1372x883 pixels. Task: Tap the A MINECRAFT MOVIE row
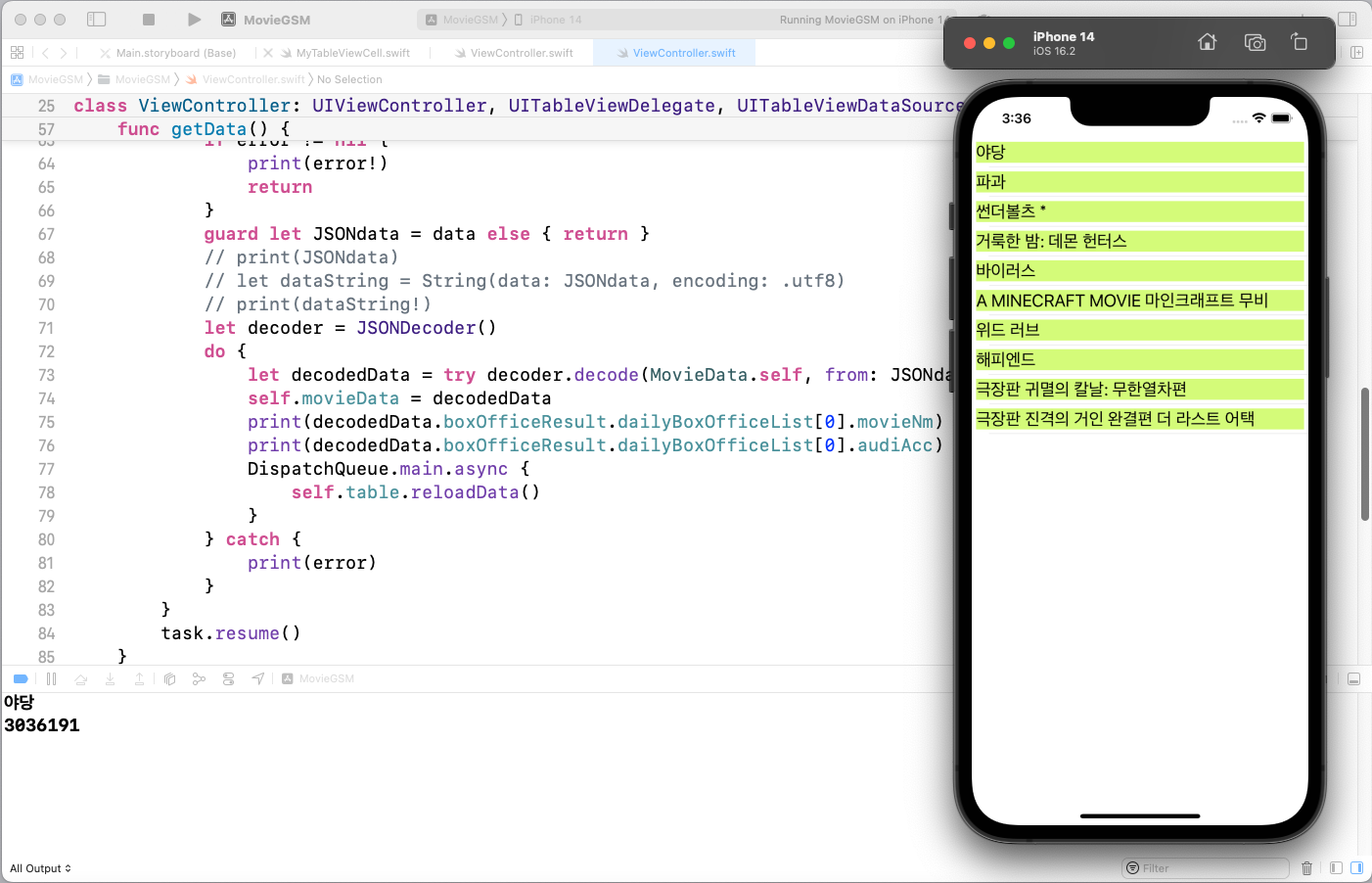pos(1139,301)
